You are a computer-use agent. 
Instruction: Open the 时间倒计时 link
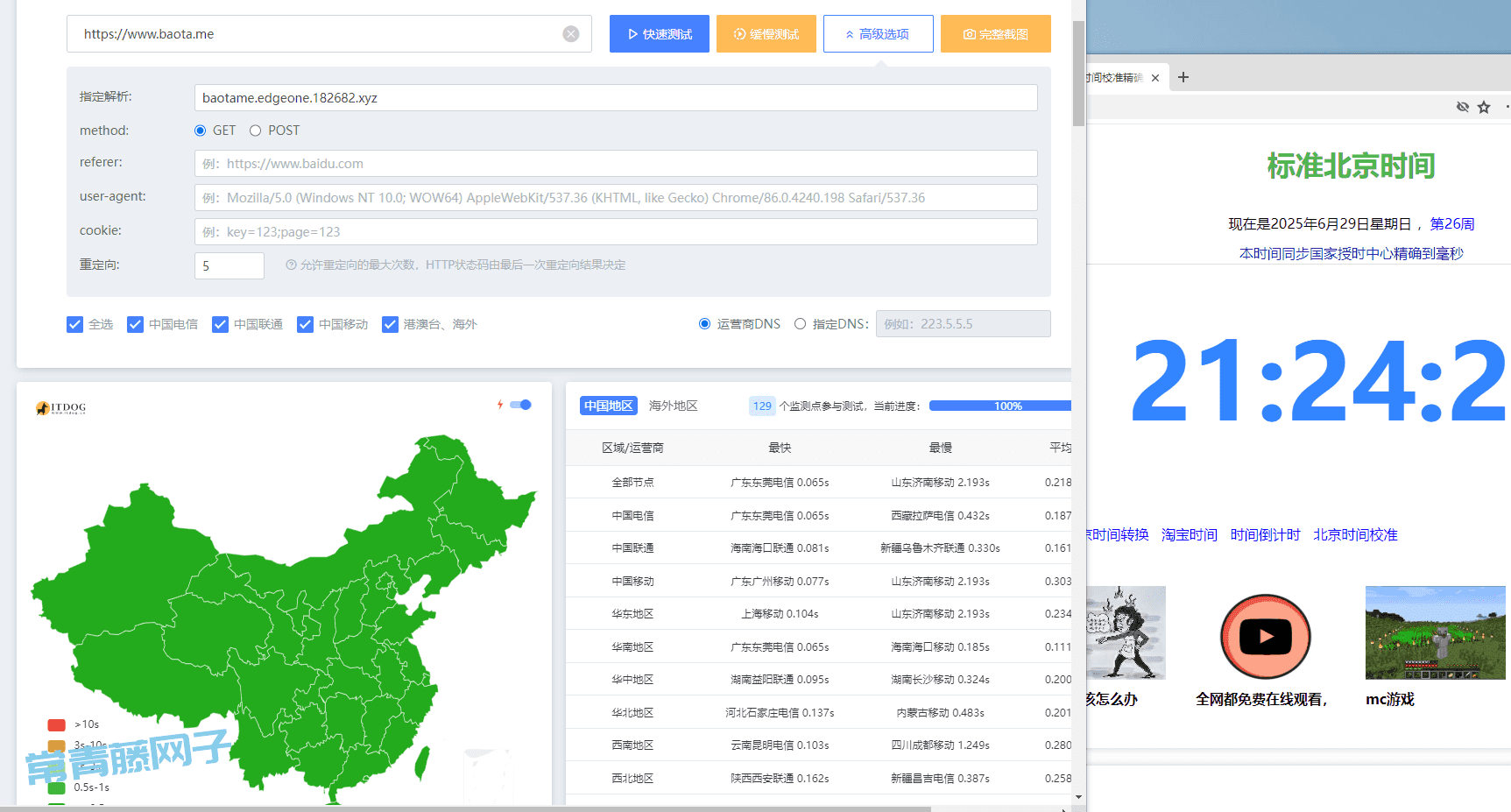coord(1265,534)
